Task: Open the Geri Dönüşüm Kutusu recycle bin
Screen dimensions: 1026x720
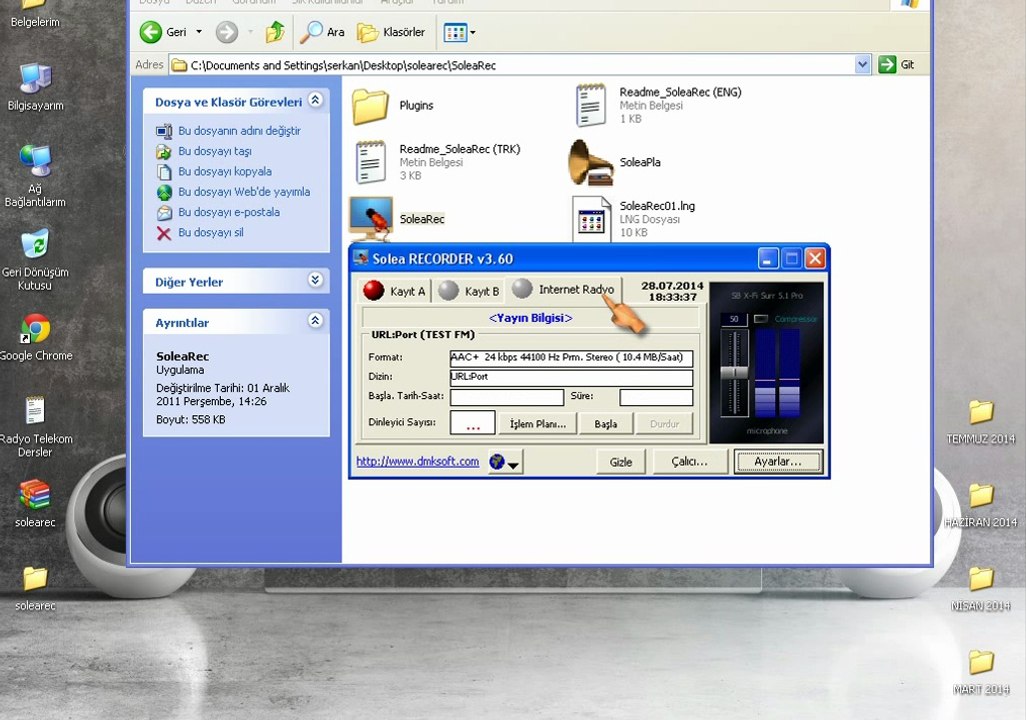Action: (x=35, y=260)
